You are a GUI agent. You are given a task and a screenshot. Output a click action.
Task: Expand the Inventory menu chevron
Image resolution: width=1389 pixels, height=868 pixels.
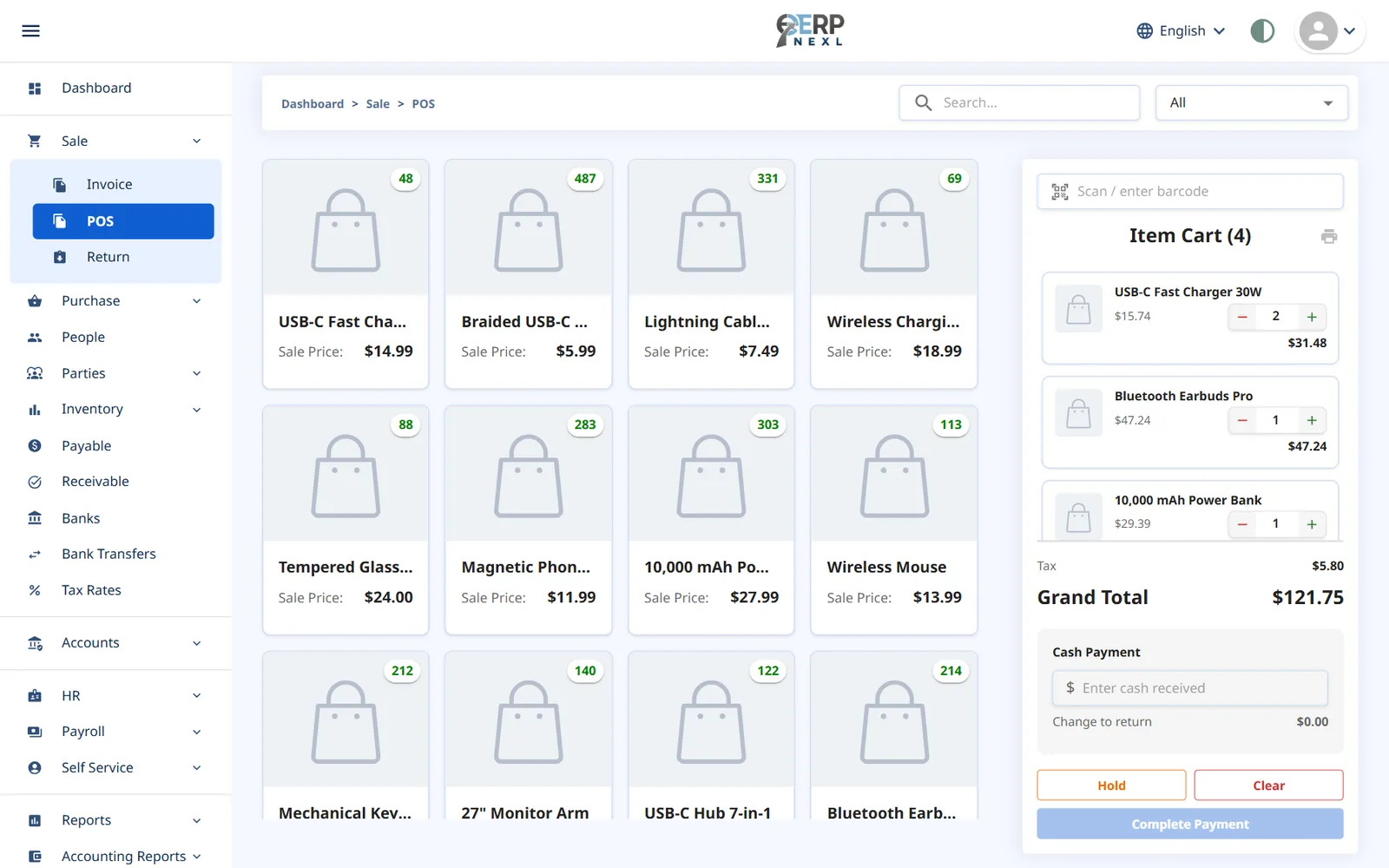197,410
